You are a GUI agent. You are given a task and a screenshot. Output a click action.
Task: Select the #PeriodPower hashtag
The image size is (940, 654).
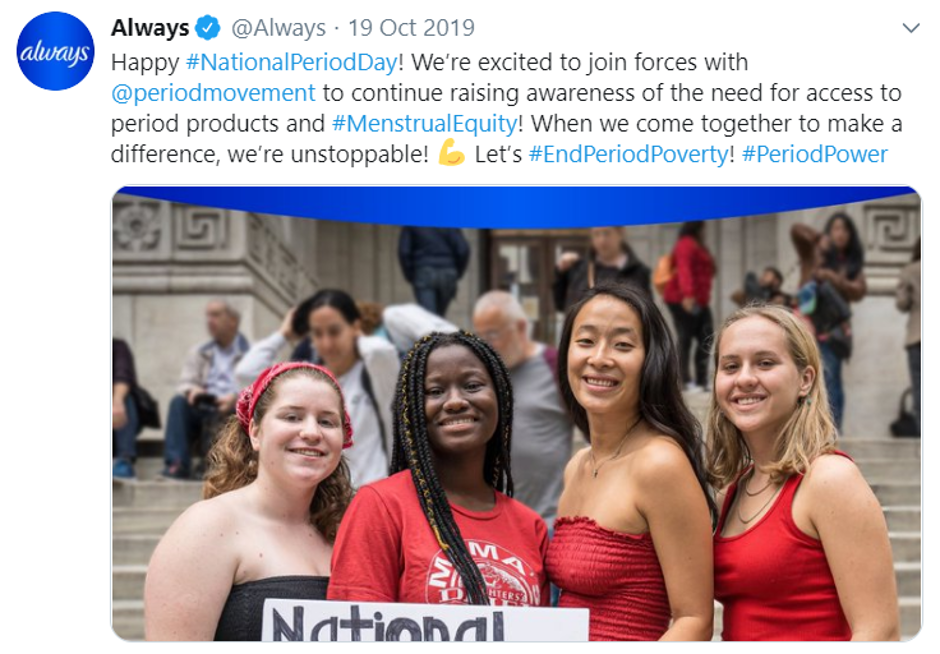tap(815, 154)
